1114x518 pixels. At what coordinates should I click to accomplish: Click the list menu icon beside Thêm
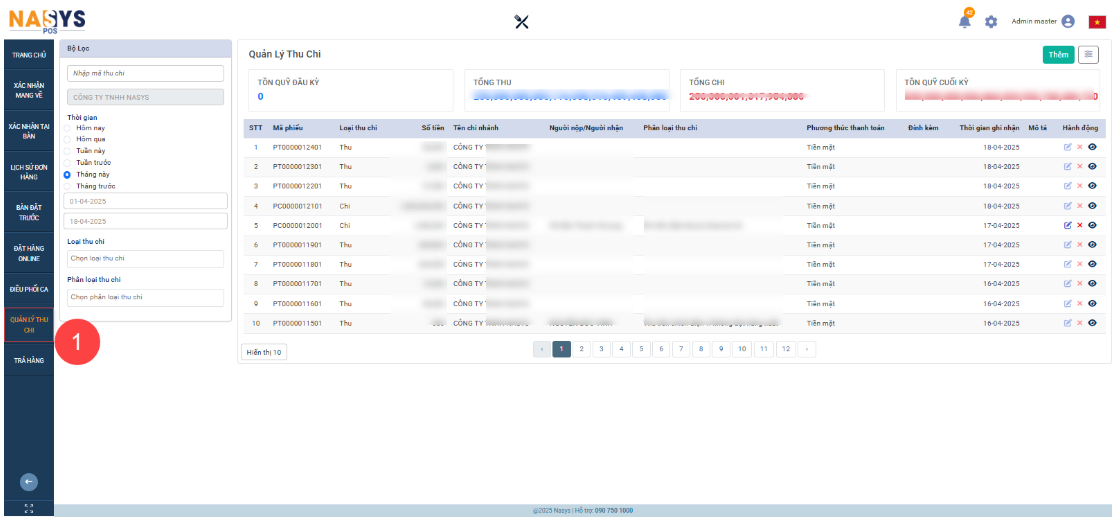pyautogui.click(x=1088, y=55)
